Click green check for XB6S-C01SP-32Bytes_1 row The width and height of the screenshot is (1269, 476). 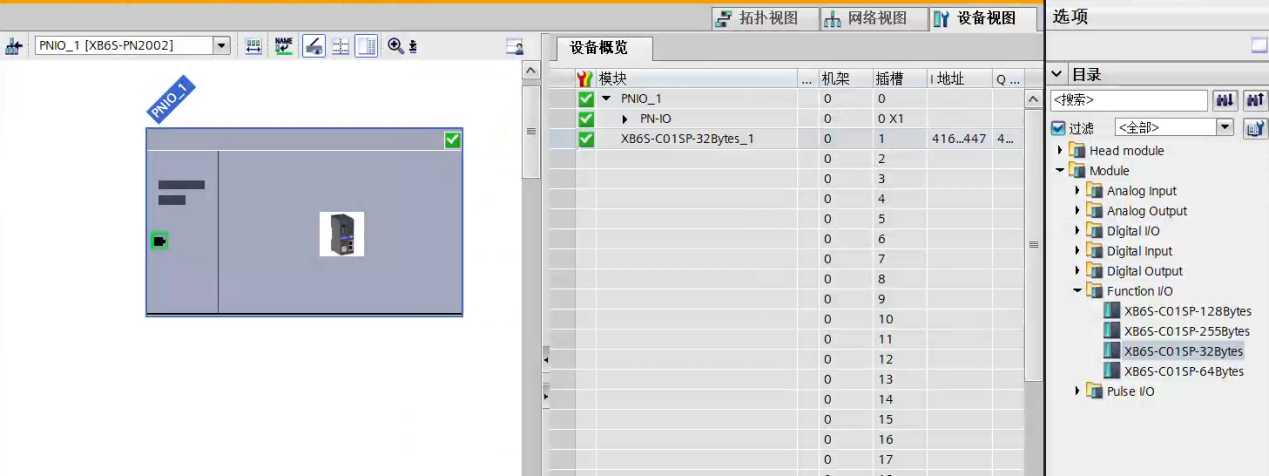pyautogui.click(x=586, y=139)
